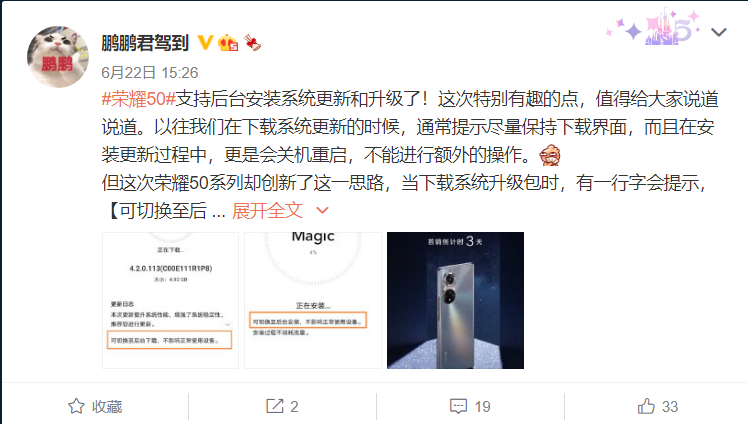
Task: Open the post options chevron menu
Action: pos(718,32)
